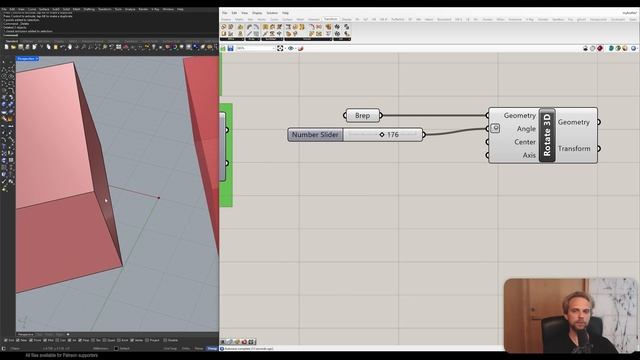
Task: Expand the Morph components panel
Action: [x=308, y=39]
